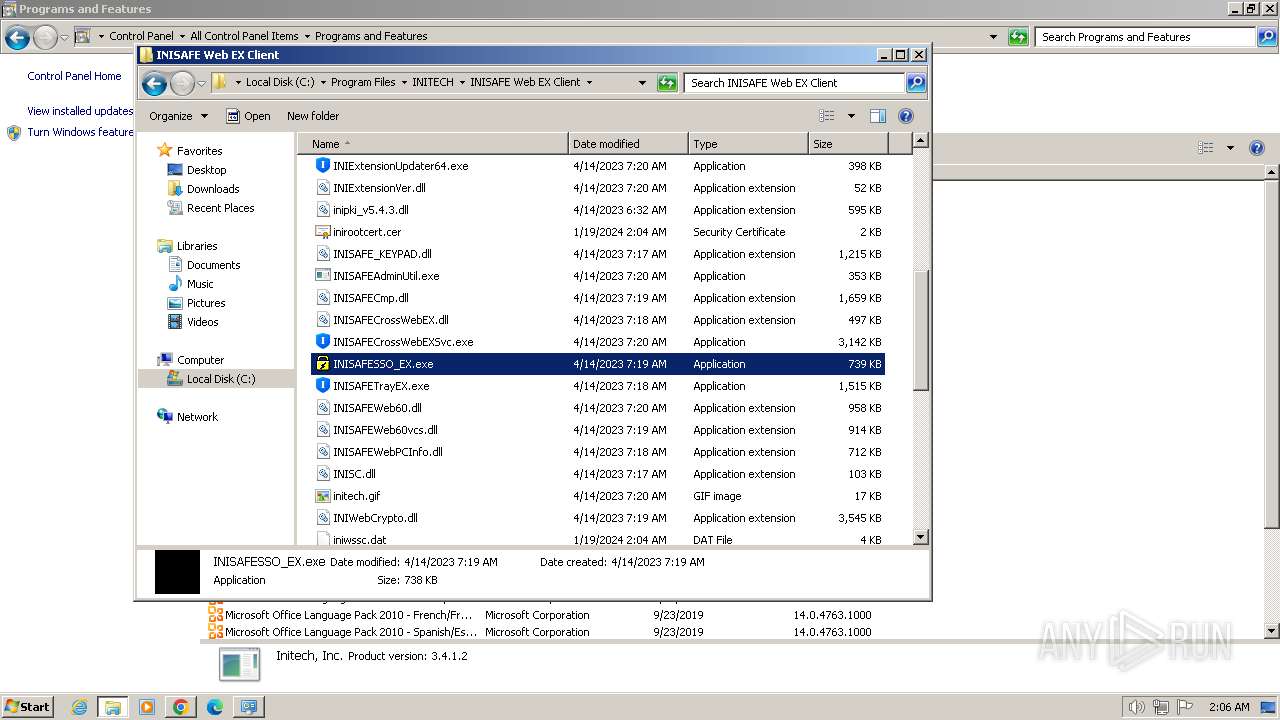The width and height of the screenshot is (1280, 720).
Task: Open help icon in INISAFE window toolbar
Action: (x=906, y=116)
